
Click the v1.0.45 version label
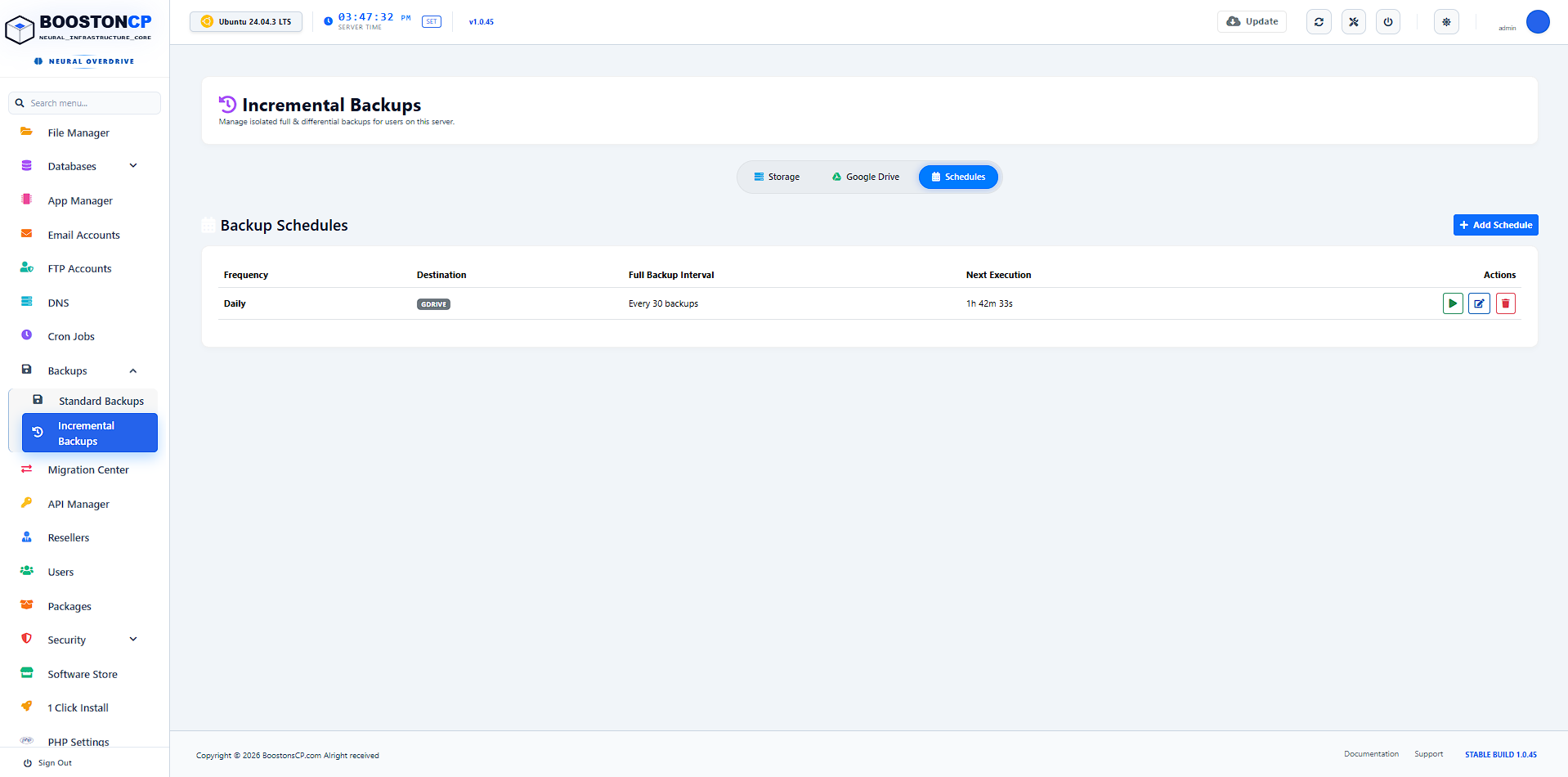(x=481, y=22)
